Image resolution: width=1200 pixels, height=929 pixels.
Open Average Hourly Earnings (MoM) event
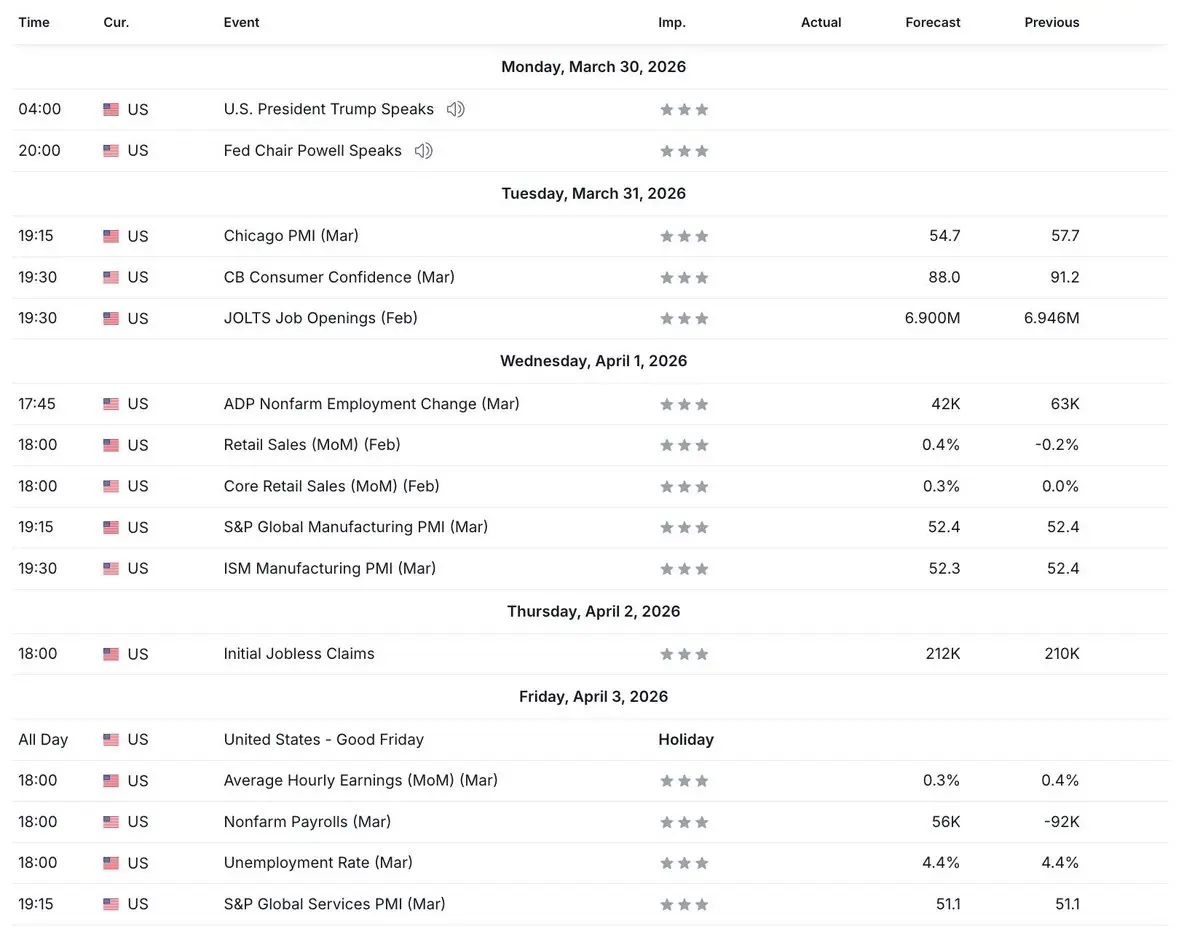click(360, 780)
